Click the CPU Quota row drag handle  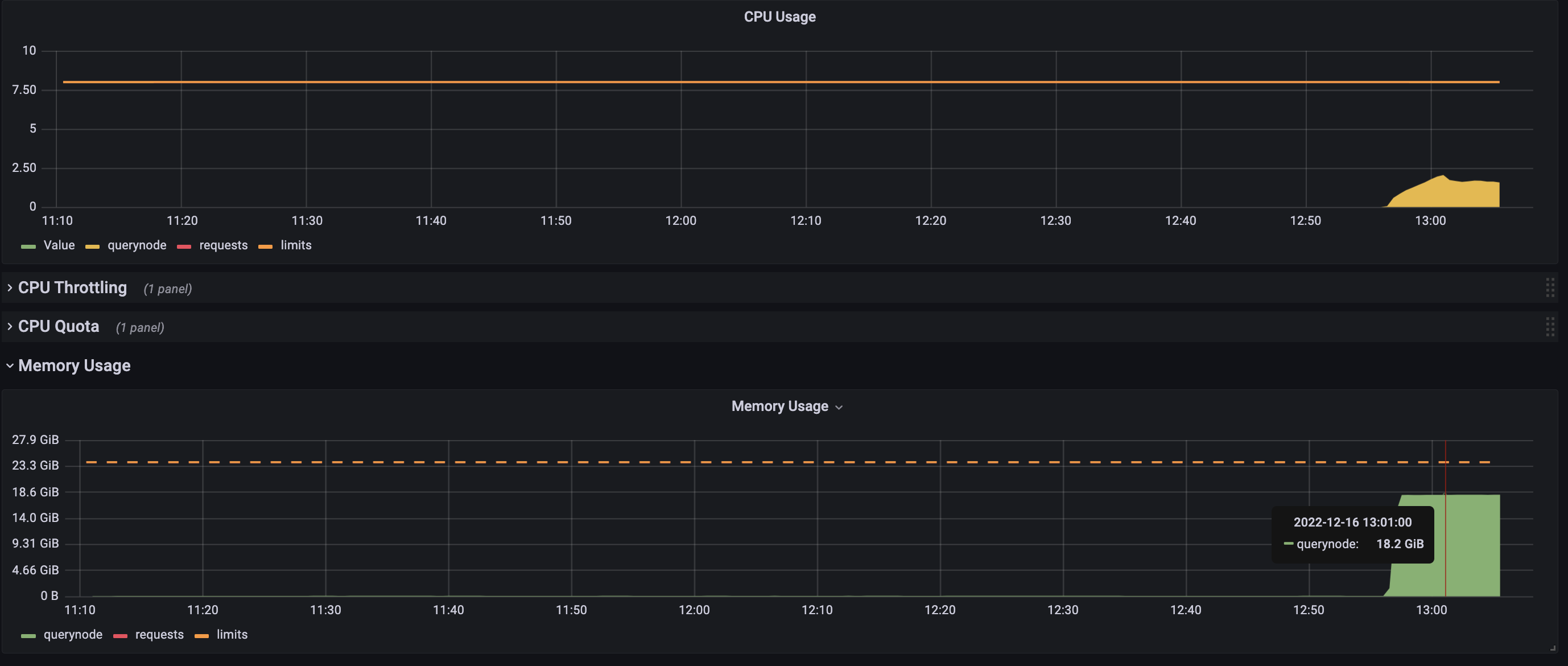1552,327
